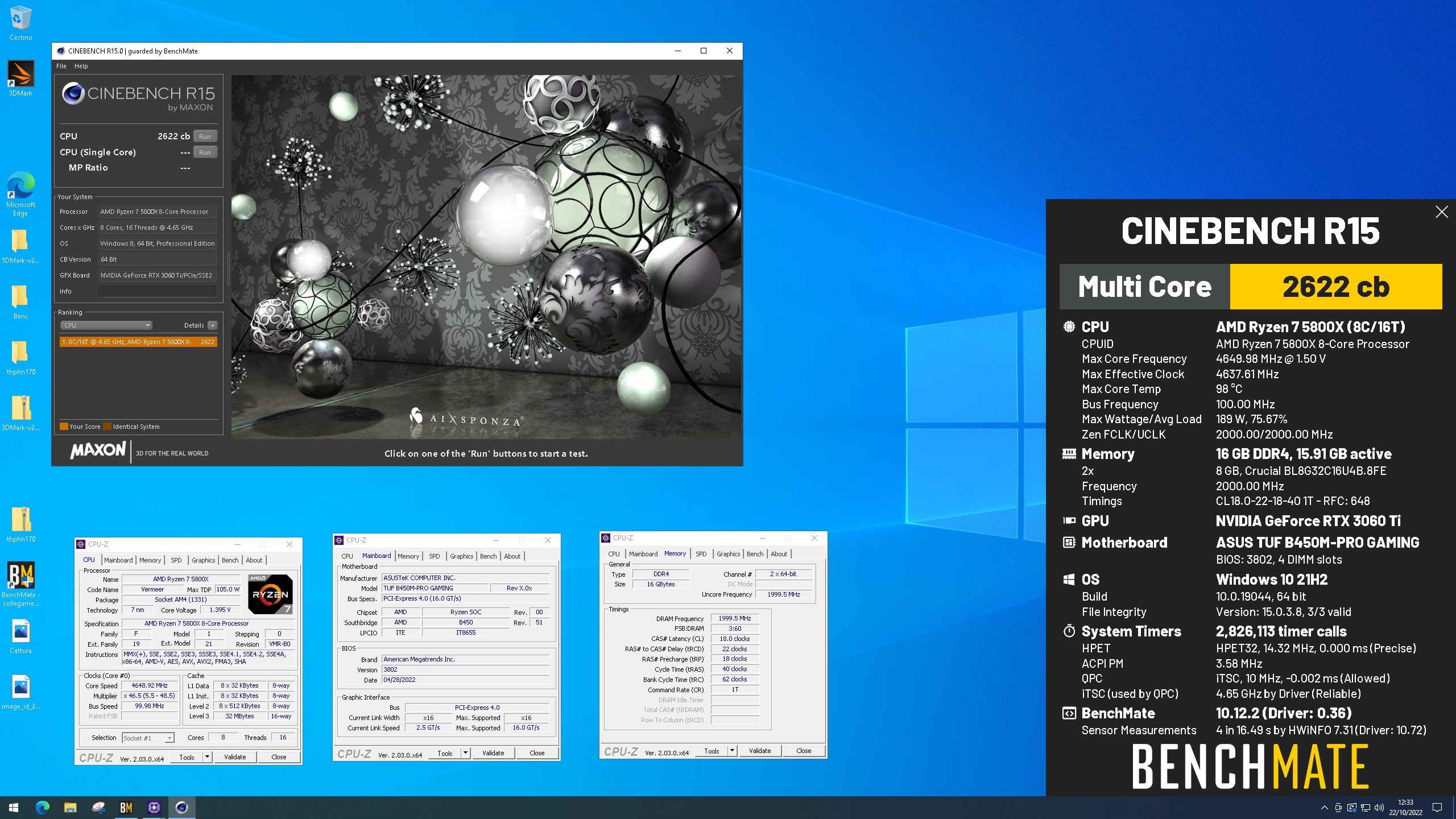Open About tab in right CPU-Z window

(779, 554)
